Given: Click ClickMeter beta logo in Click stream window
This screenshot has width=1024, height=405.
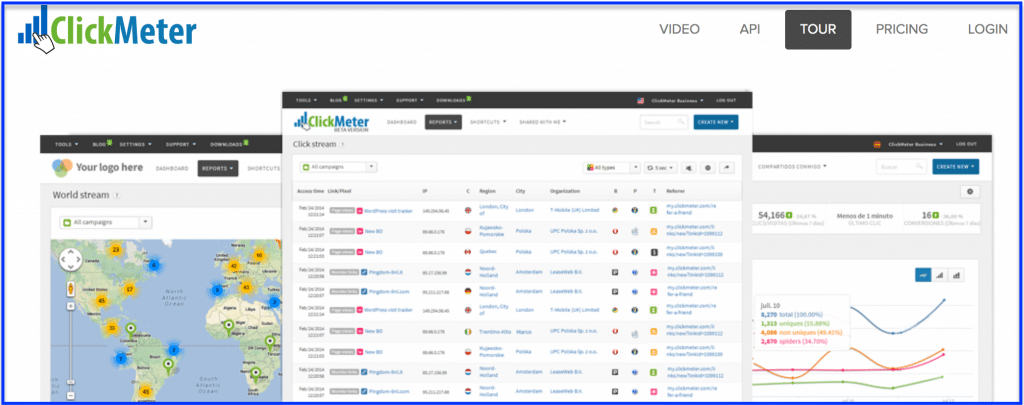Looking at the screenshot, I should point(332,122).
